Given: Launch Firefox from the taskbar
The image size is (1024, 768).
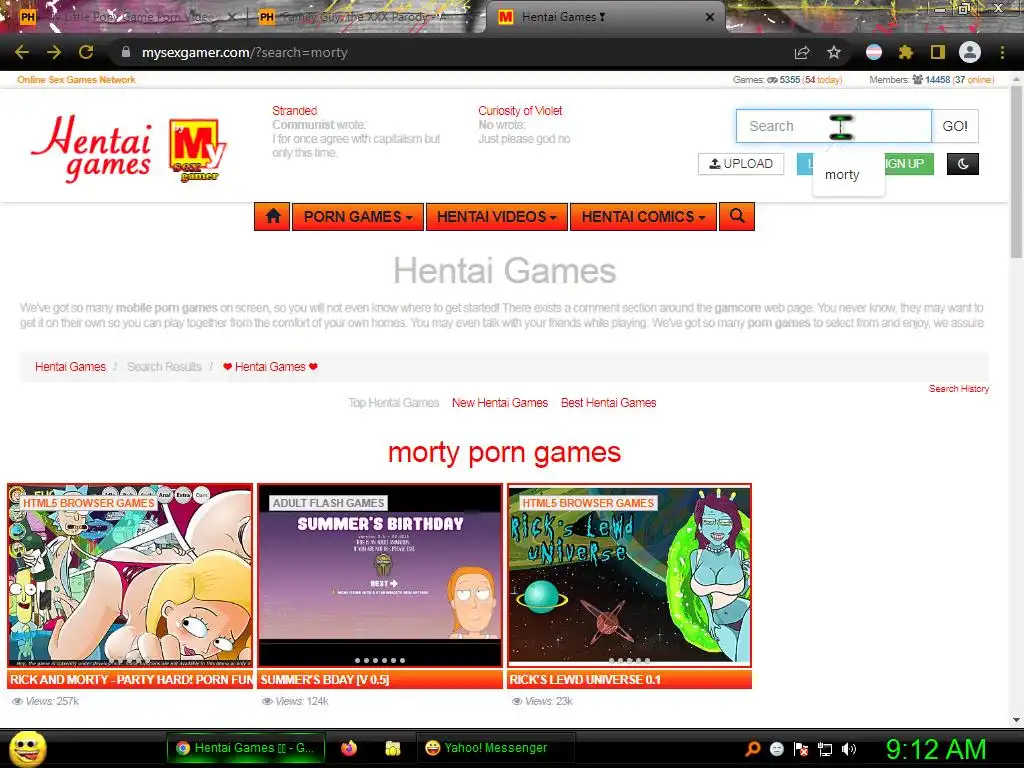Looking at the screenshot, I should pos(349,748).
